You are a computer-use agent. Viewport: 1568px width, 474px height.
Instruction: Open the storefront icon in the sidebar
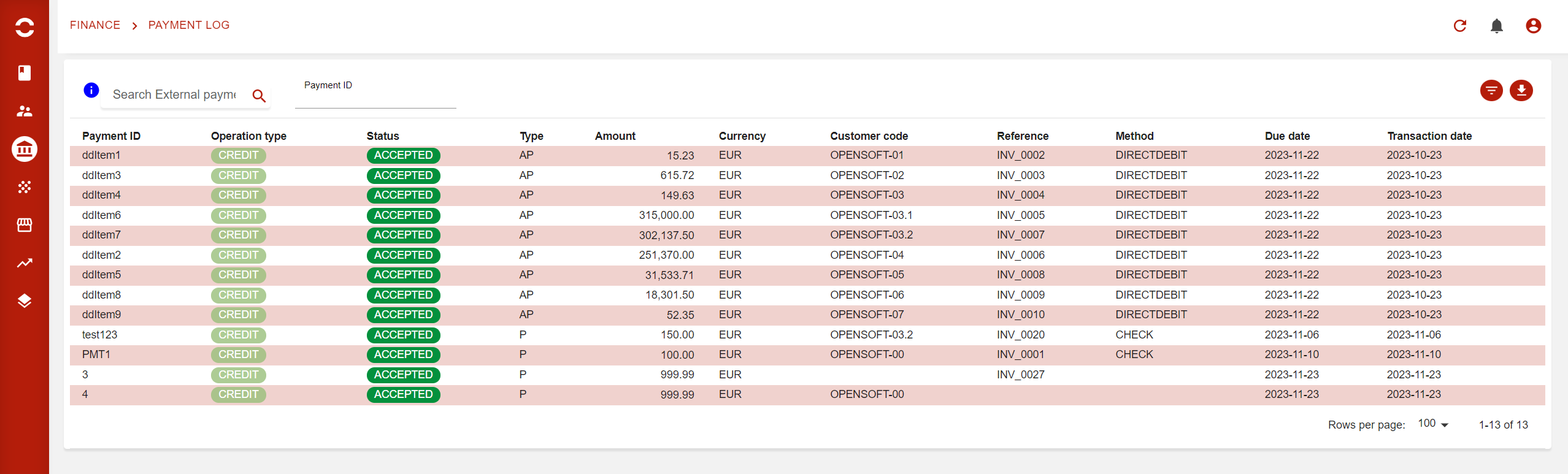click(x=25, y=225)
